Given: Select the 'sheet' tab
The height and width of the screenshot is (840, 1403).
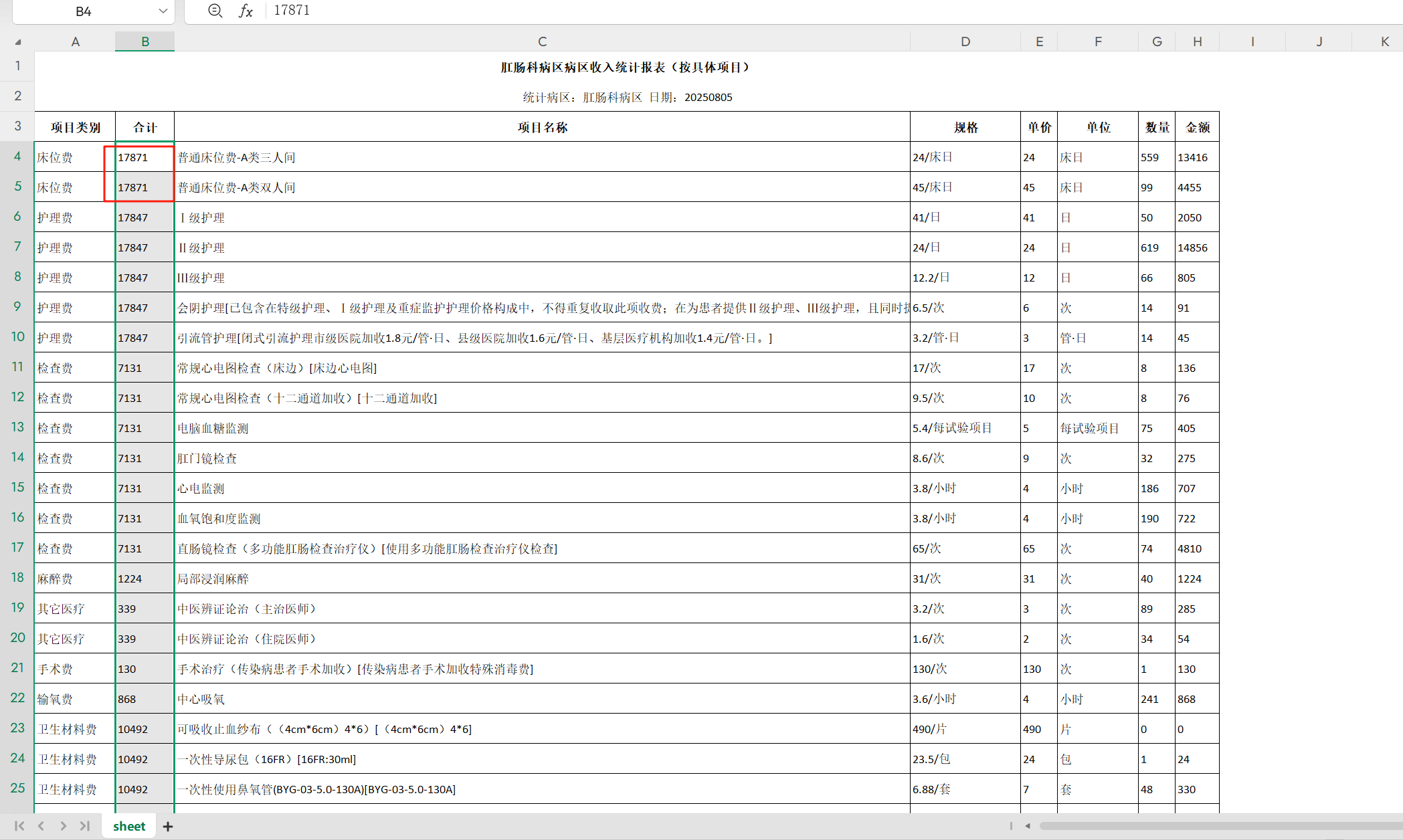Looking at the screenshot, I should point(129,826).
